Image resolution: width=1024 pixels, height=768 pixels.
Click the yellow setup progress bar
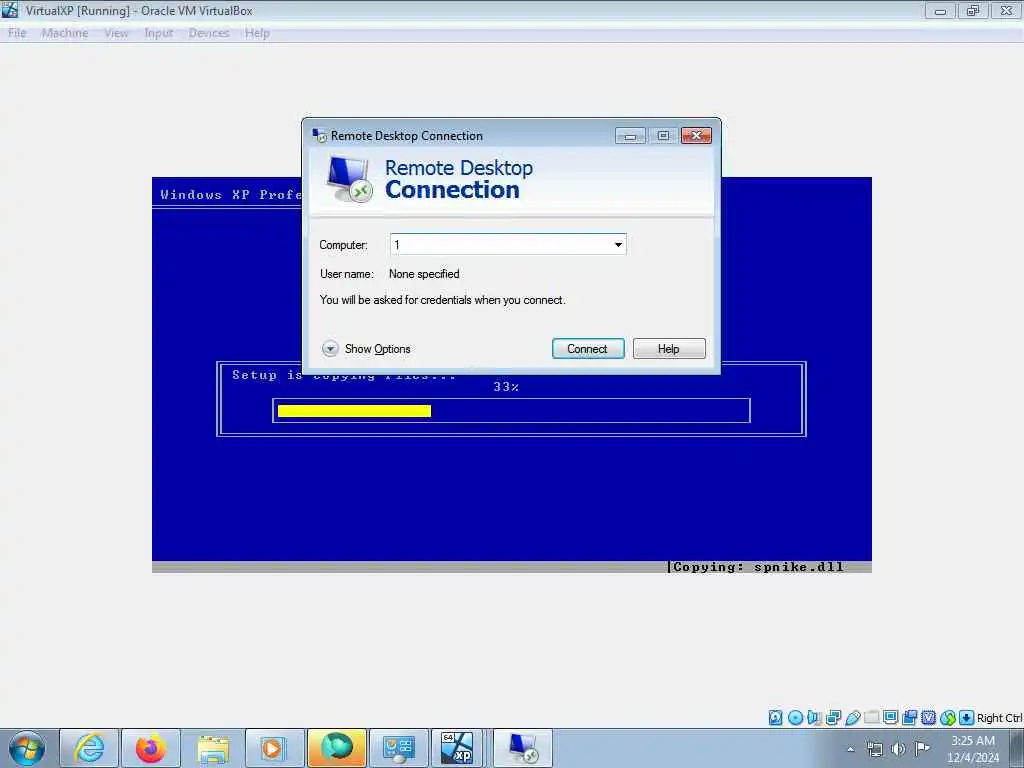(354, 411)
